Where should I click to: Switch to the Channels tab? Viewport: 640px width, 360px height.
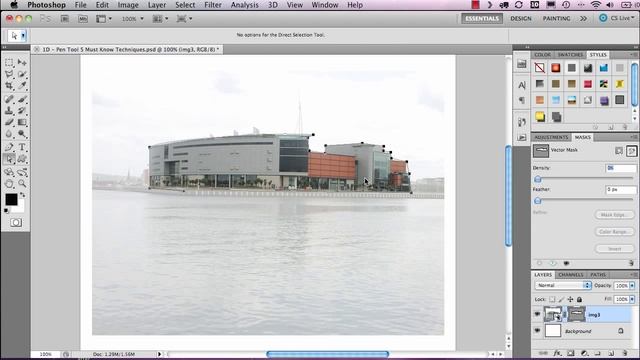(x=571, y=275)
